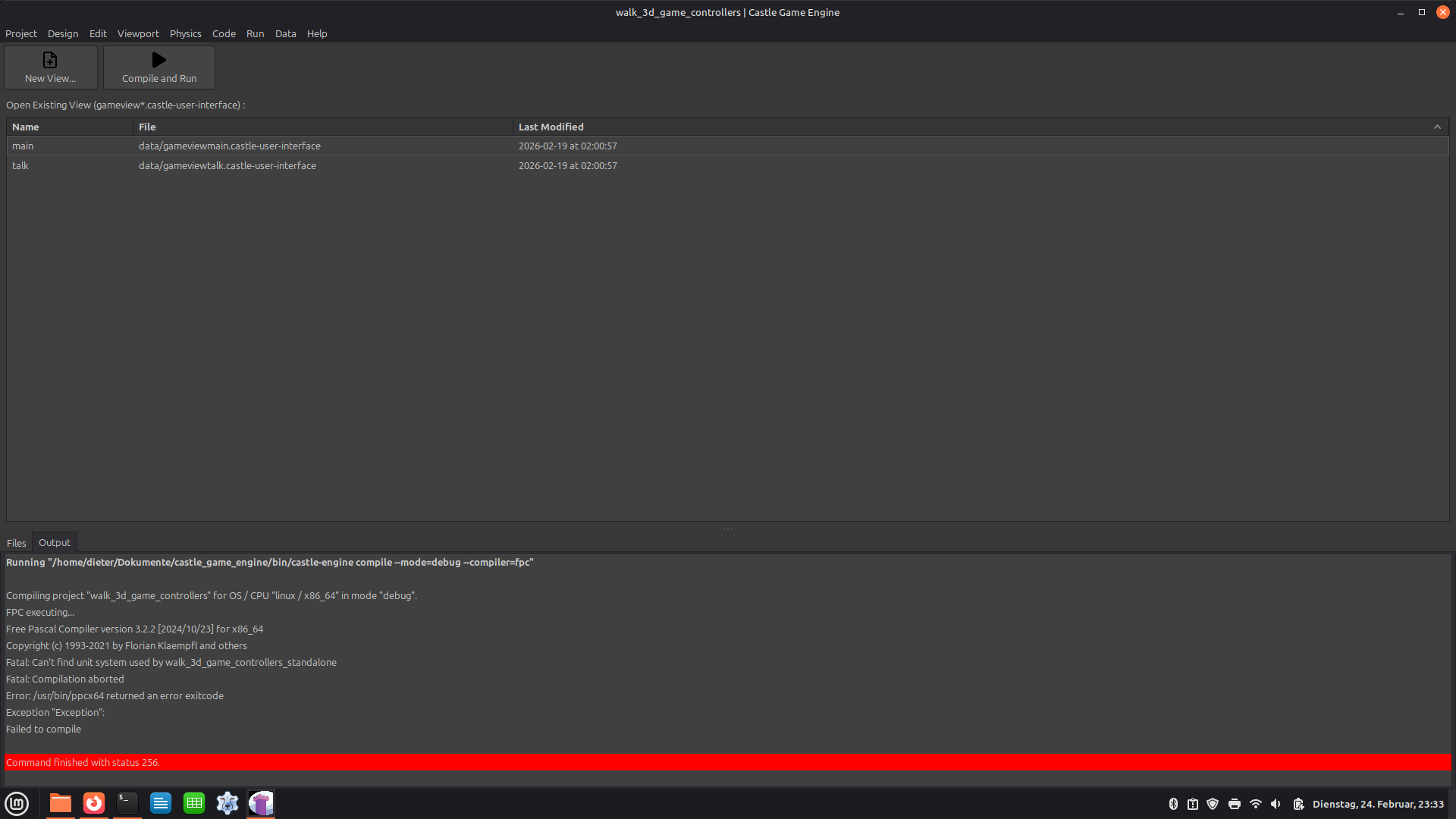Click the Wi-Fi network tray icon
1456x819 pixels.
[1256, 804]
